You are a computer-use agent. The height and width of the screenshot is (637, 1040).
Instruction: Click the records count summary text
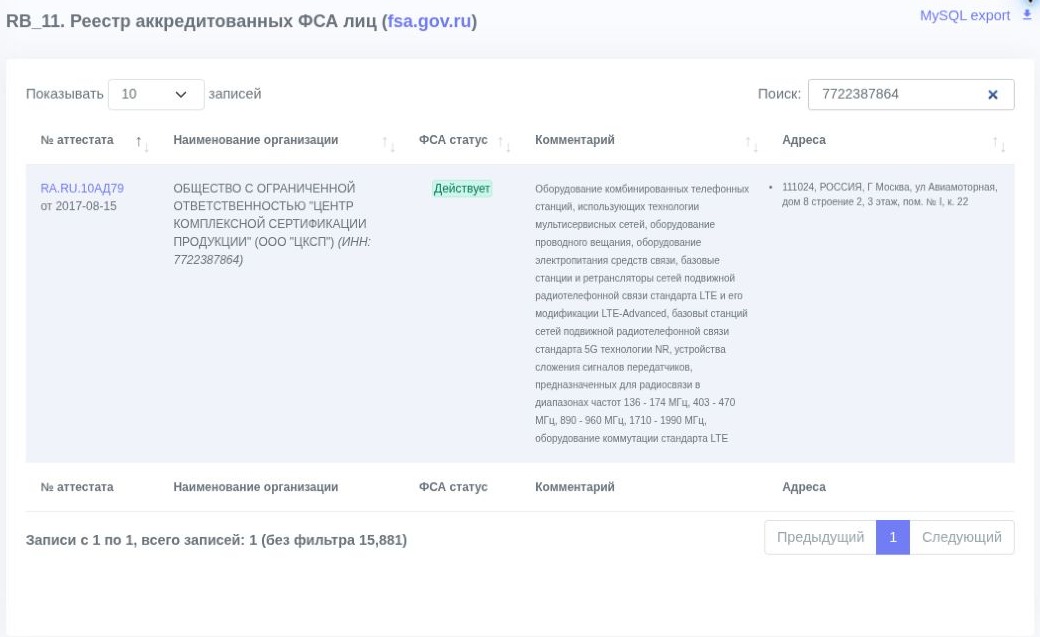(x=216, y=540)
